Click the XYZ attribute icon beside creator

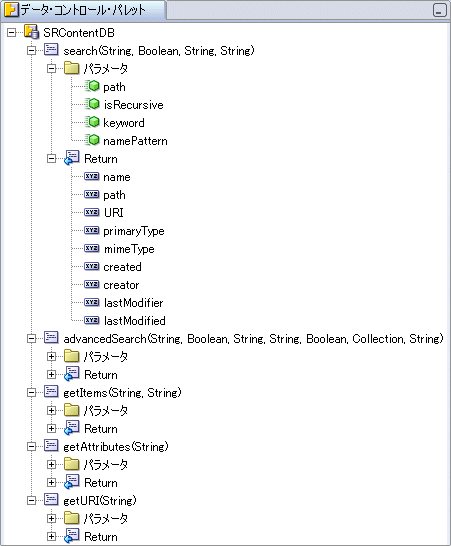point(92,284)
